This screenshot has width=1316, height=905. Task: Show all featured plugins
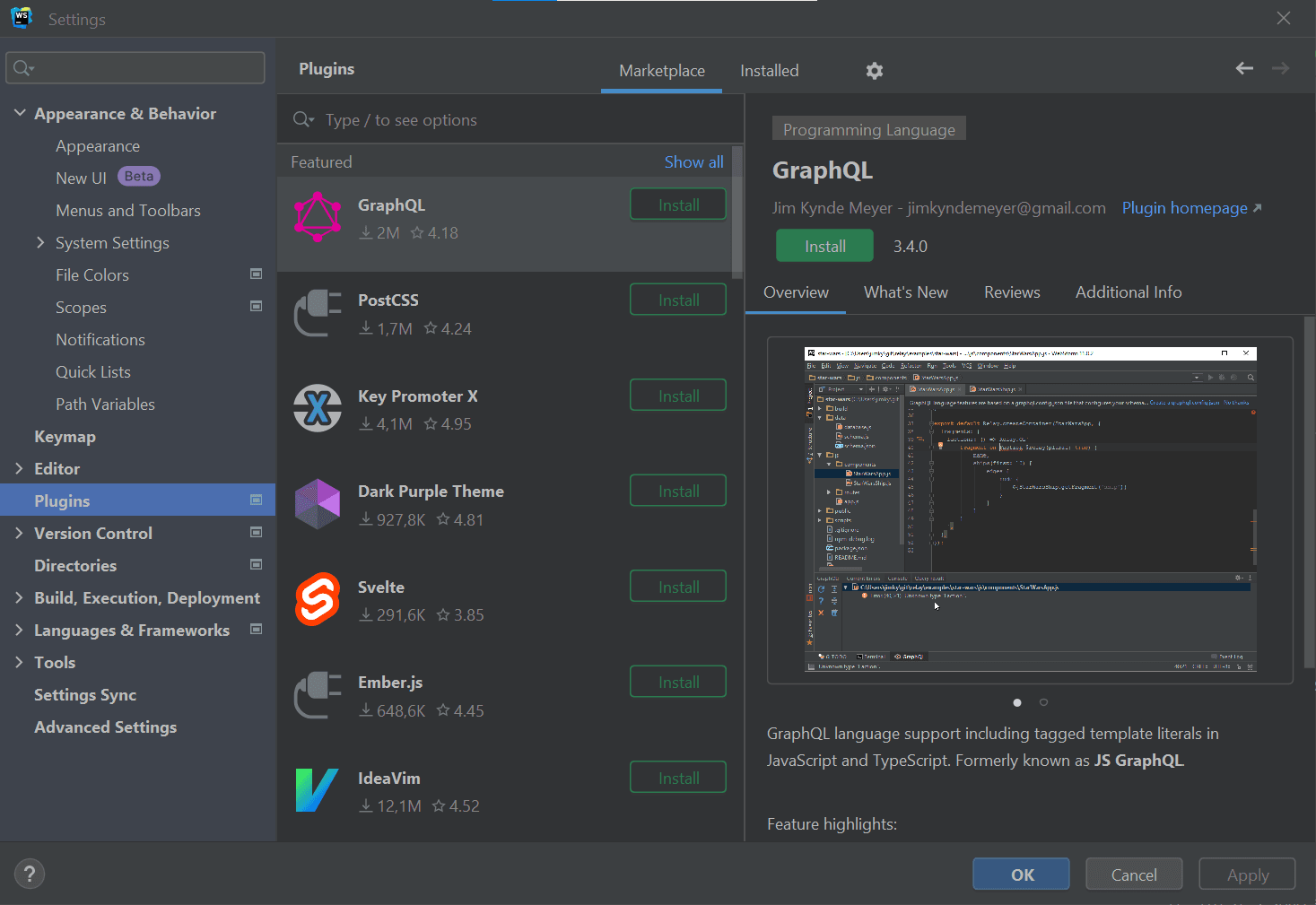point(693,161)
